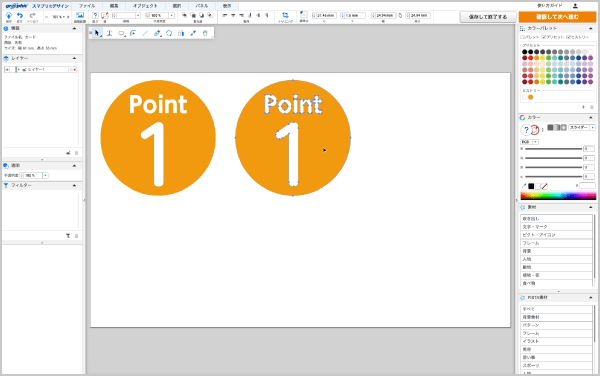The height and width of the screenshot is (376, 600).
Task: Open the Speech bubble materials category
Action: [556, 218]
